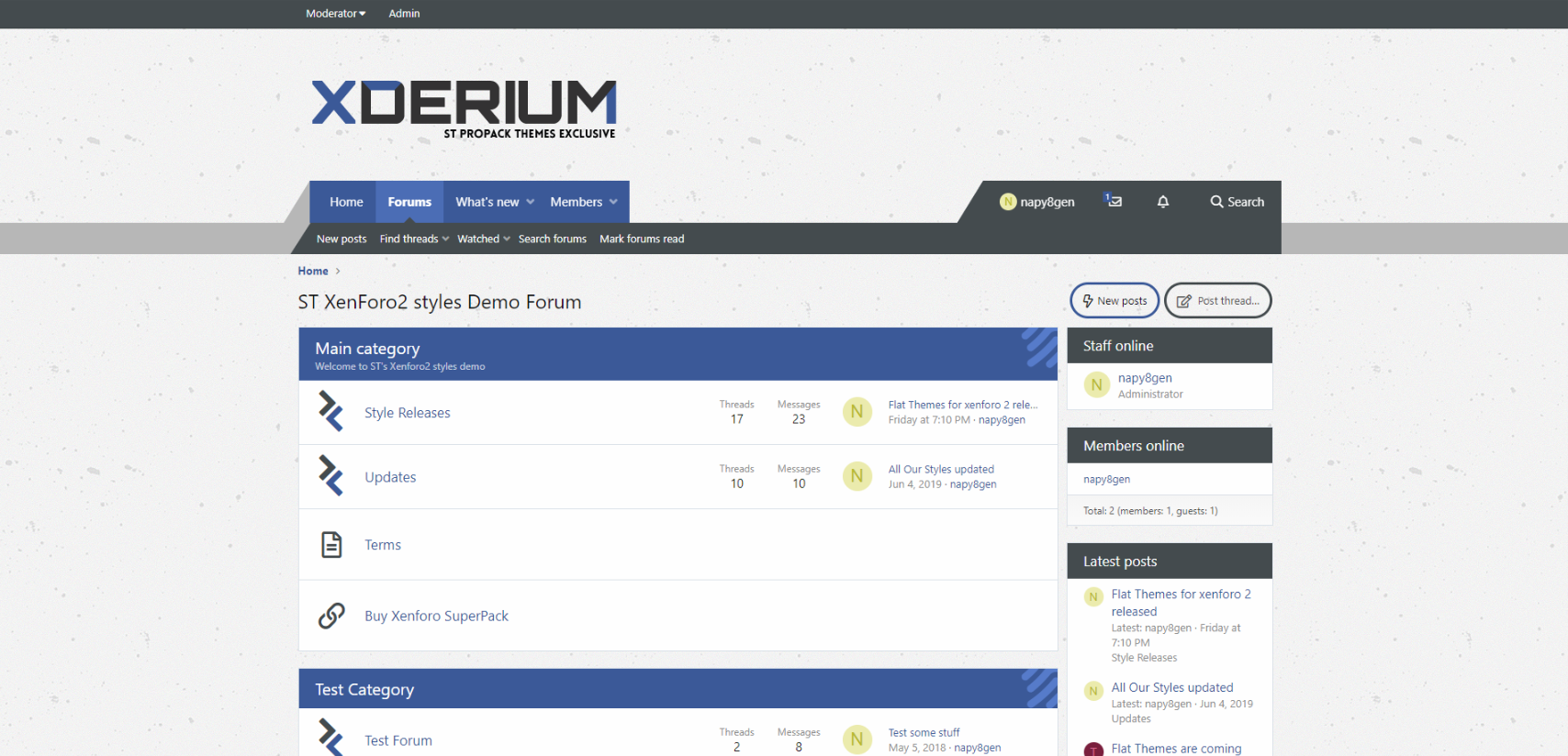Open the Test Forum link
The height and width of the screenshot is (756, 1568).
coord(398,740)
